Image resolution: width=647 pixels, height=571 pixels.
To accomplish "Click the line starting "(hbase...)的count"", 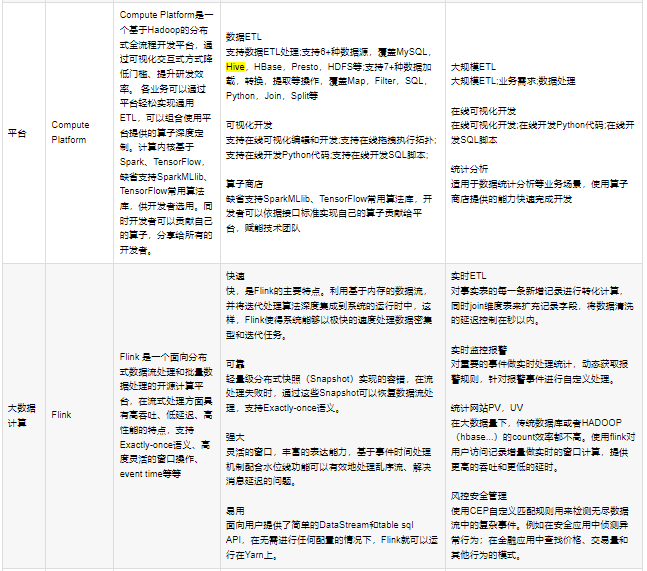I will [x=543, y=437].
